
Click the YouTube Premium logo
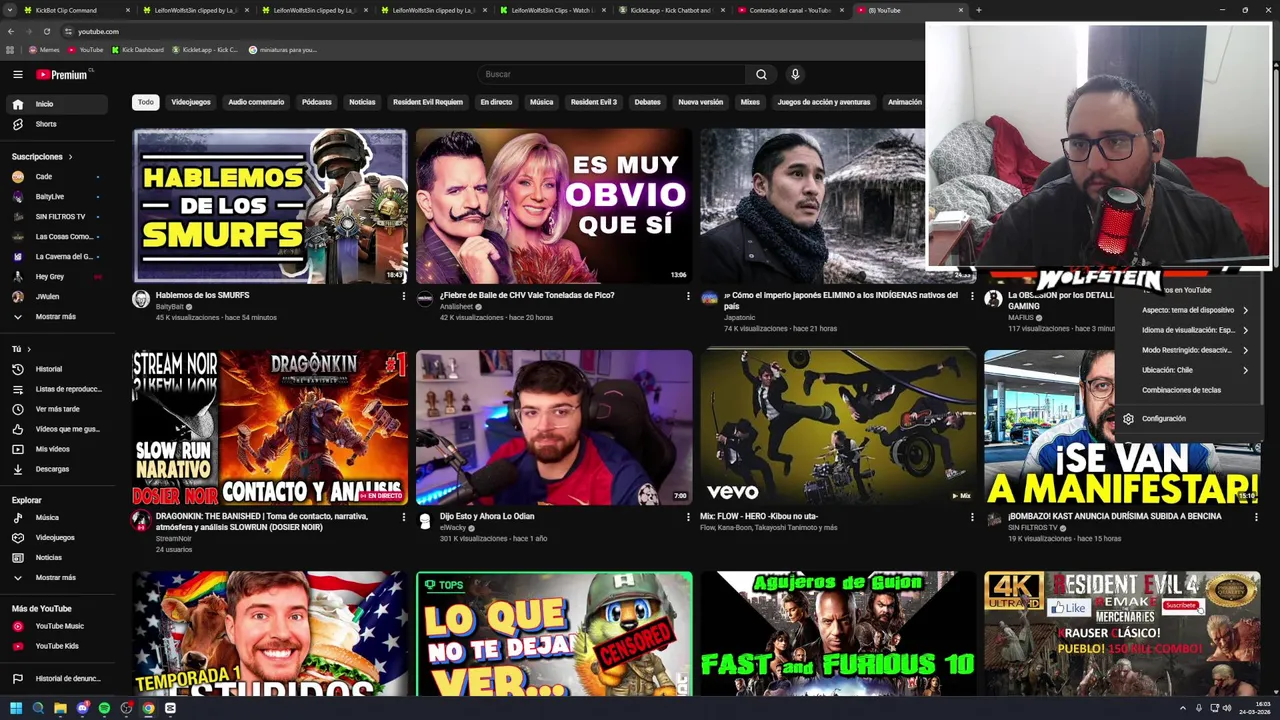click(x=62, y=74)
